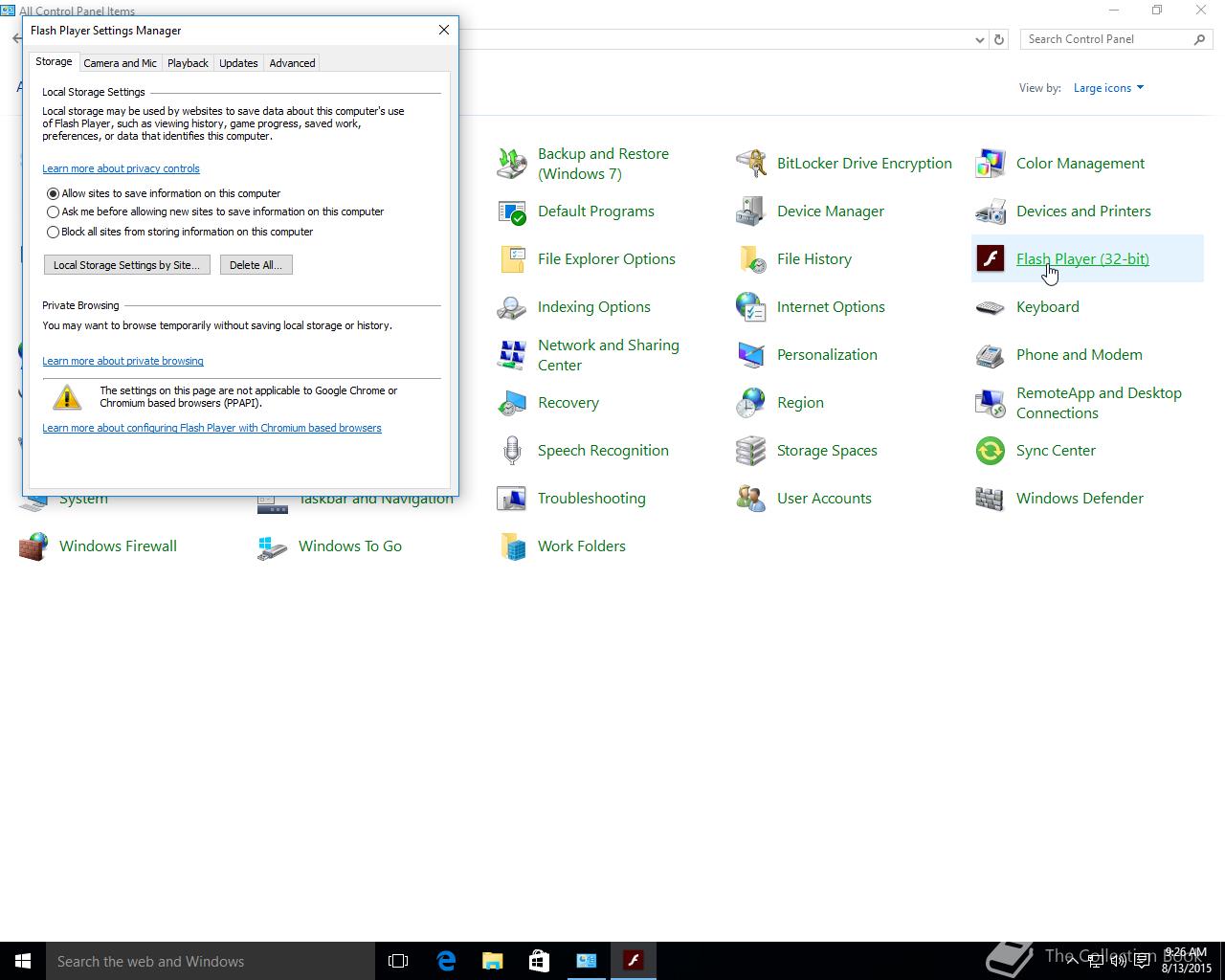Expand the View by Large icons dropdown

(1108, 88)
